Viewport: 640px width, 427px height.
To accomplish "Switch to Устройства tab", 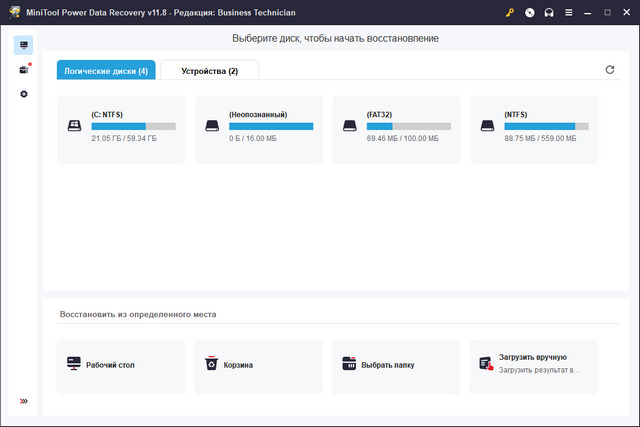I will [x=210, y=71].
